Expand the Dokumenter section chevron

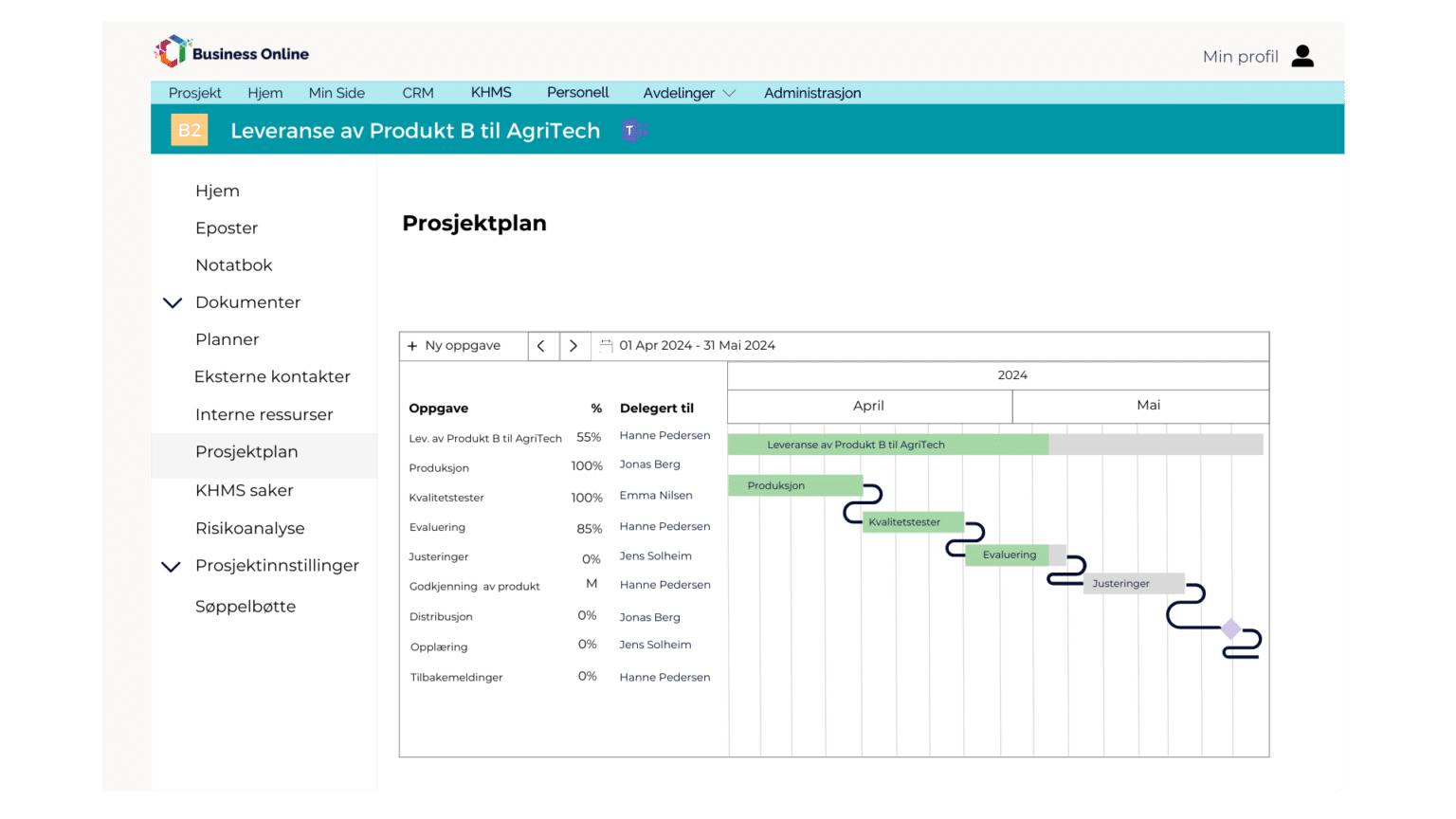[173, 302]
